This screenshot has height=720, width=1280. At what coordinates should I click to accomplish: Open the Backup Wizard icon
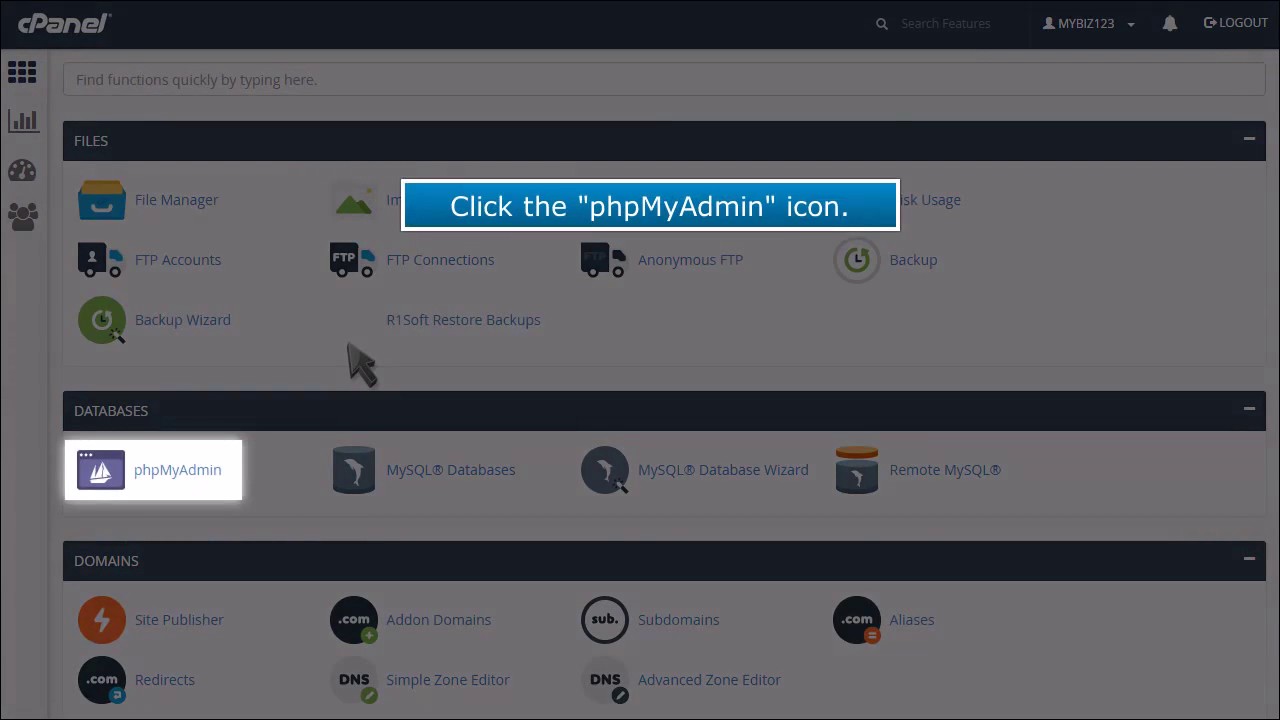click(101, 320)
